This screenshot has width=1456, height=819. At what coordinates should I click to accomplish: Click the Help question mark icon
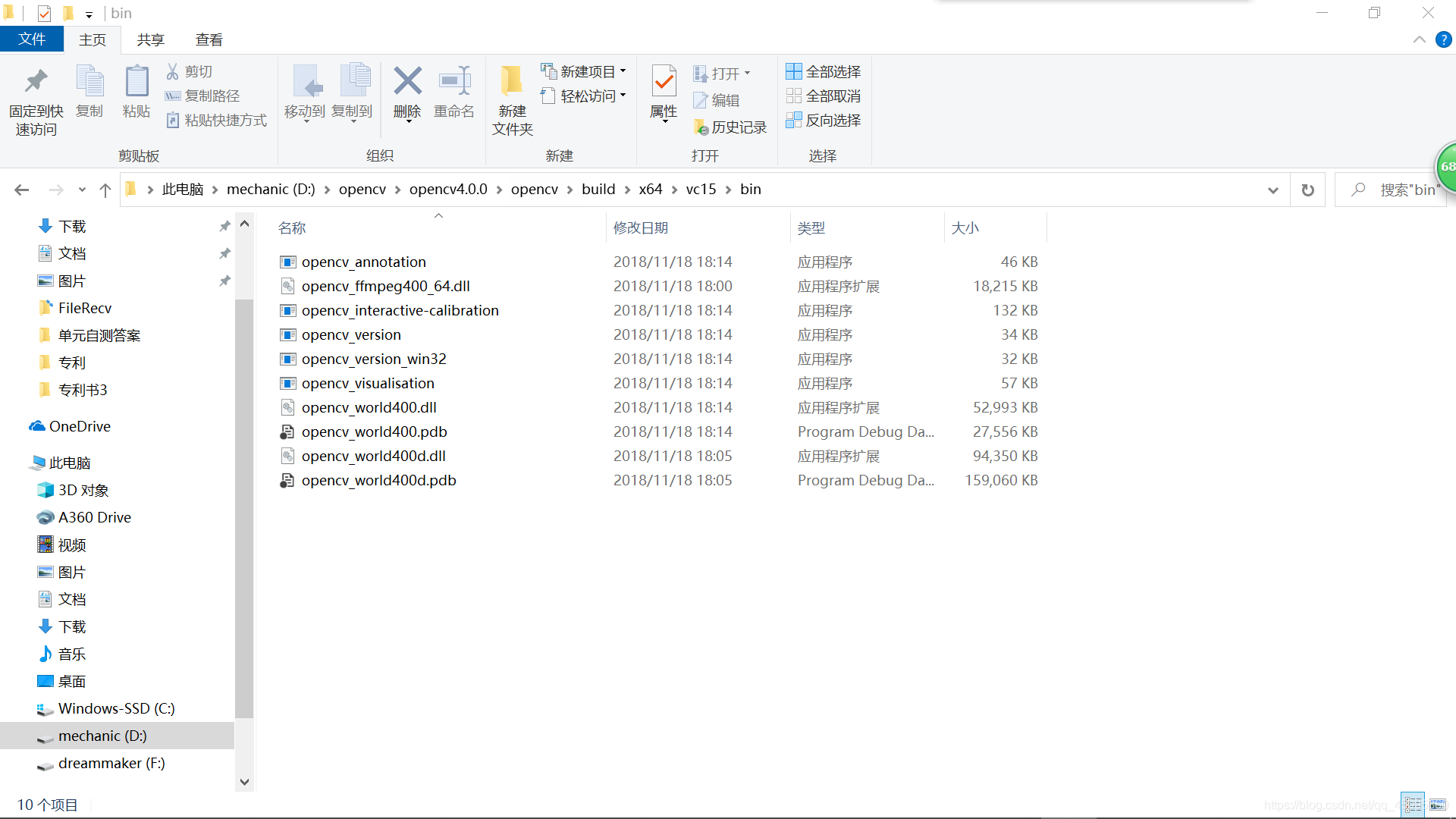click(x=1444, y=39)
